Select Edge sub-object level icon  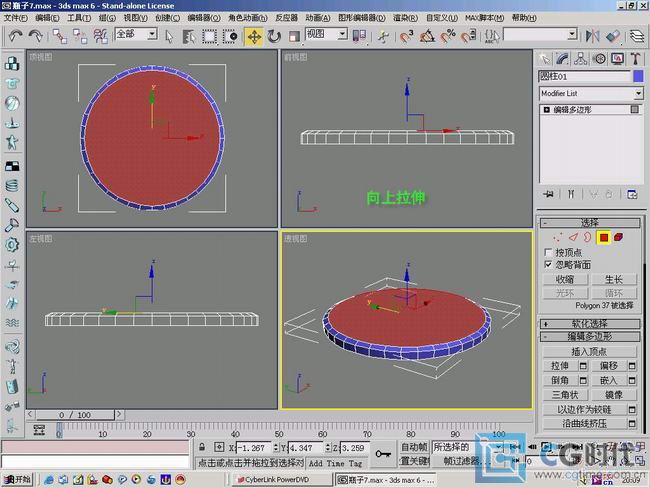click(x=573, y=238)
